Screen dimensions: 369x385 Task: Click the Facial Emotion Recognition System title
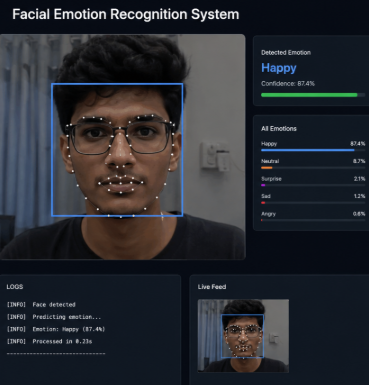coord(126,14)
